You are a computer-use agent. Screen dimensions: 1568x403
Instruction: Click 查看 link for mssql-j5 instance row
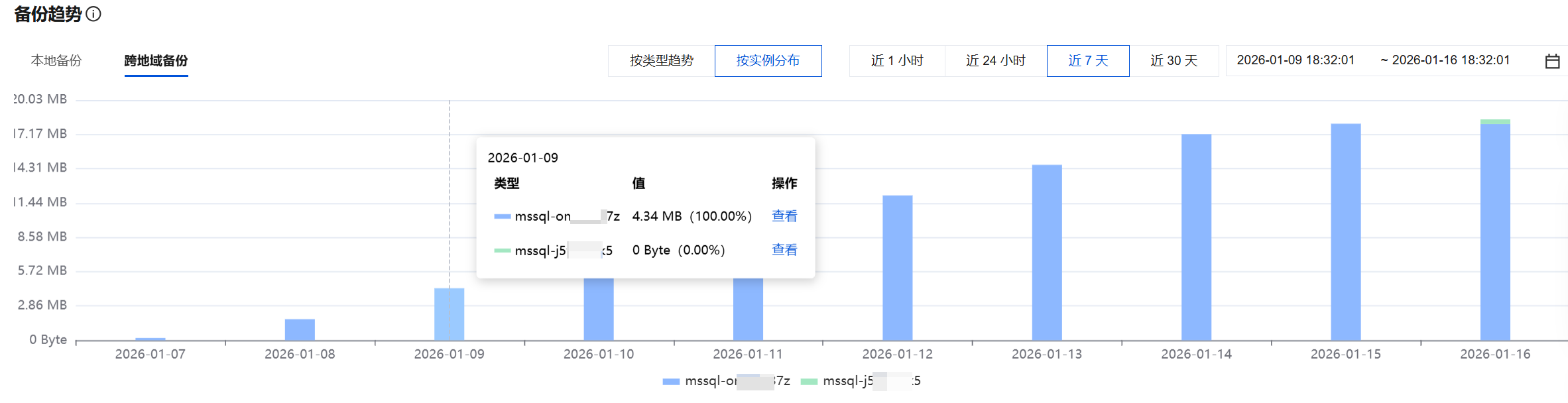[x=784, y=250]
